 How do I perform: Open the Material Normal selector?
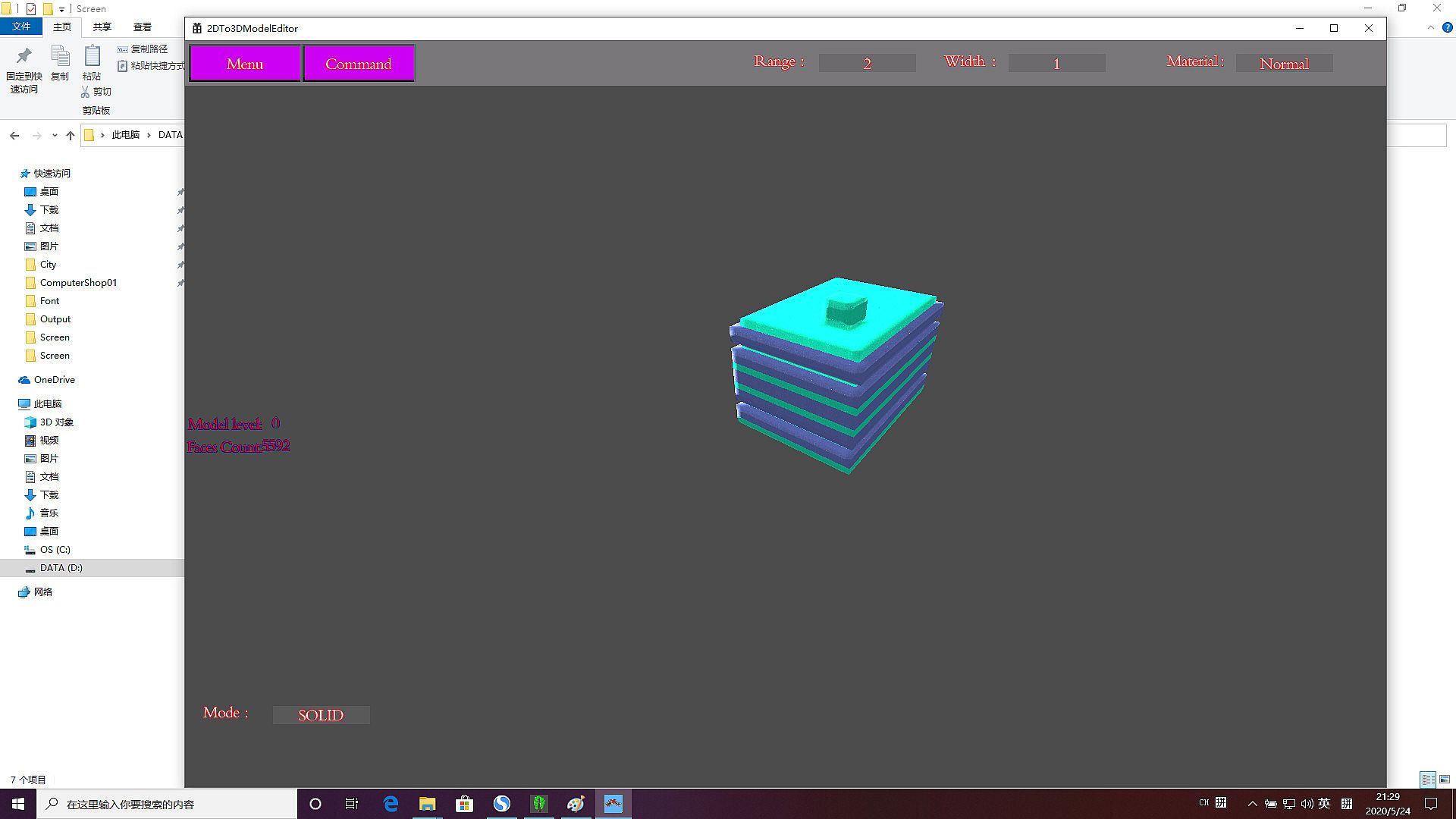point(1284,64)
